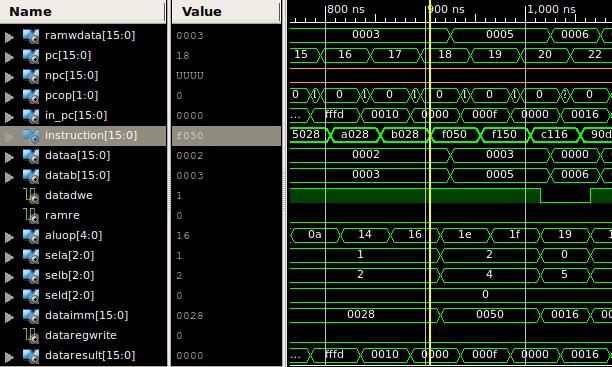Screen dimensions: 612x367
Task: Click aluop waveform segment 14
Action: click(x=365, y=234)
